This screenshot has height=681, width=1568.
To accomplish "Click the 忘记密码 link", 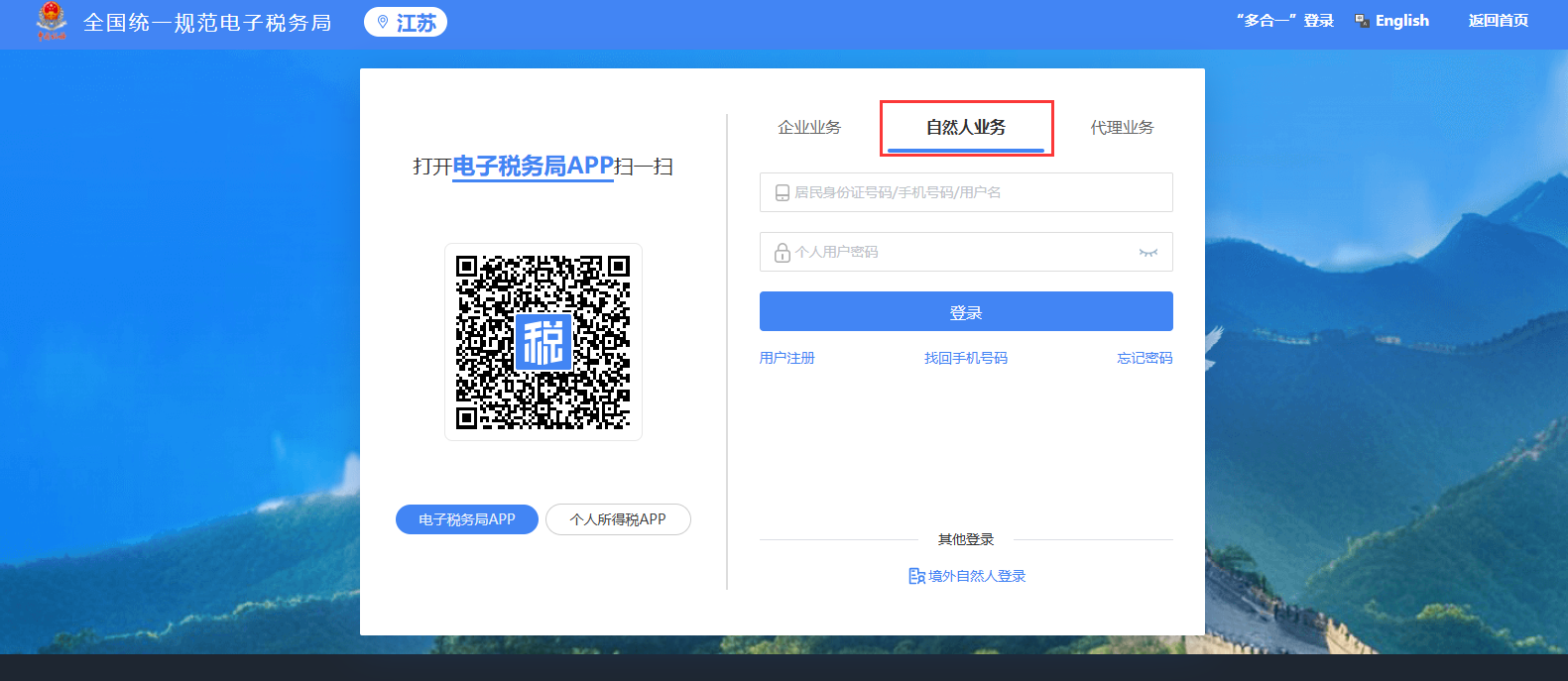I will [x=1145, y=358].
